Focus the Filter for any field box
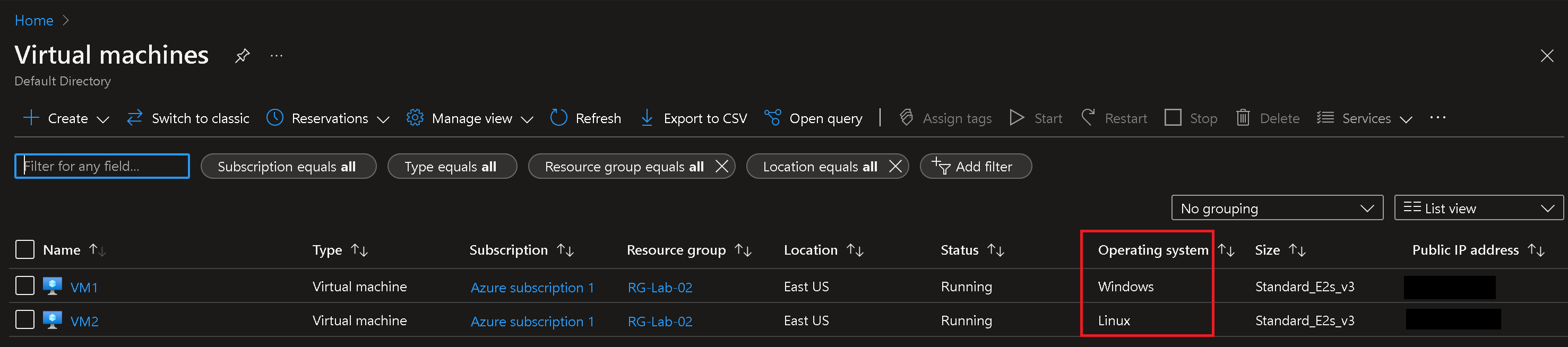The width and height of the screenshot is (1568, 347). point(102,166)
